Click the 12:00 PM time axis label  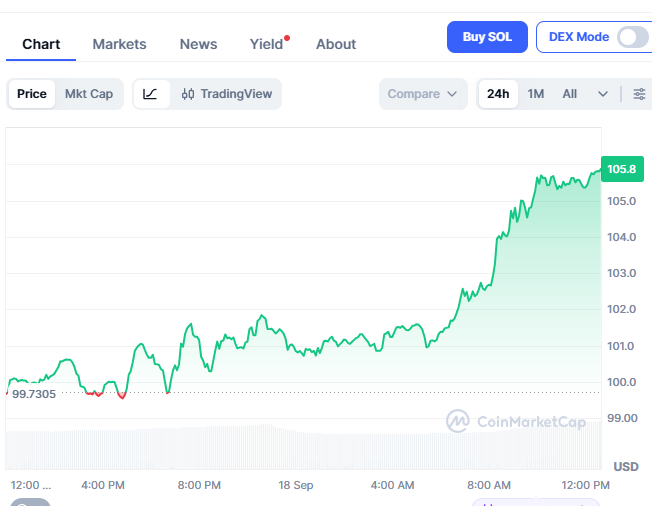585,485
